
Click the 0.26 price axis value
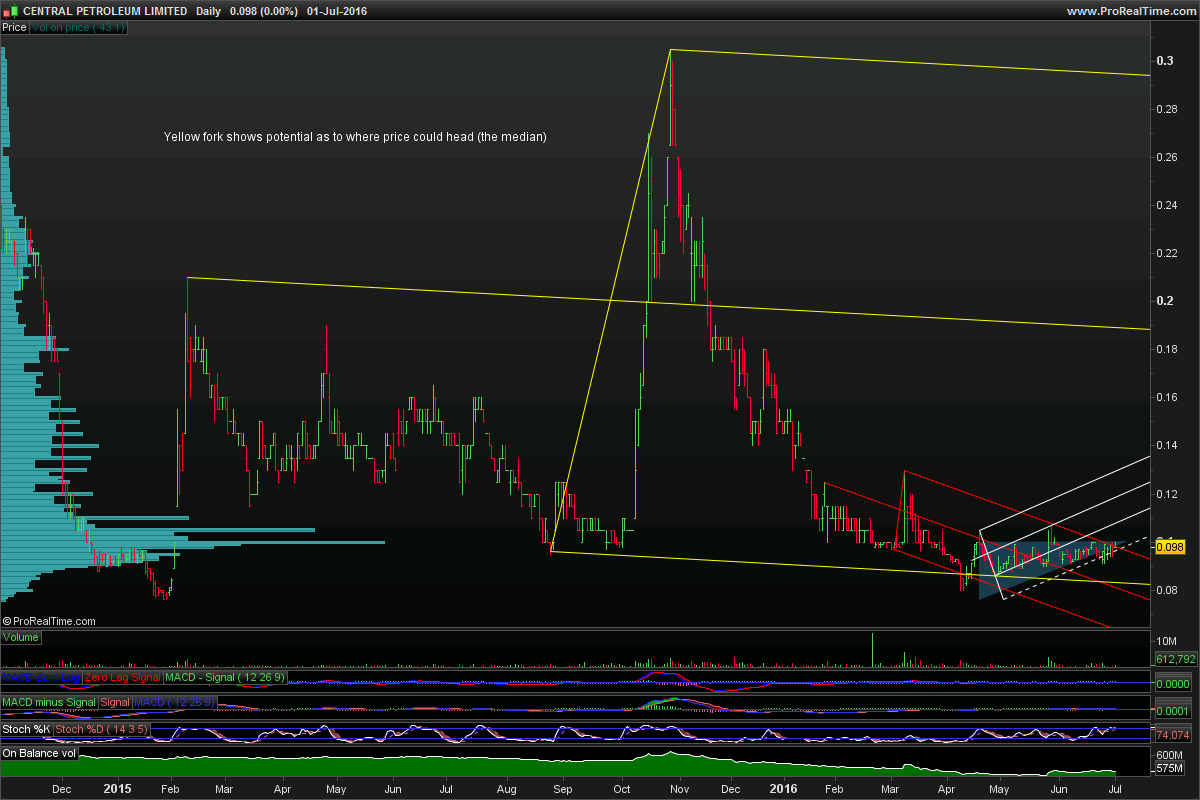click(1168, 157)
